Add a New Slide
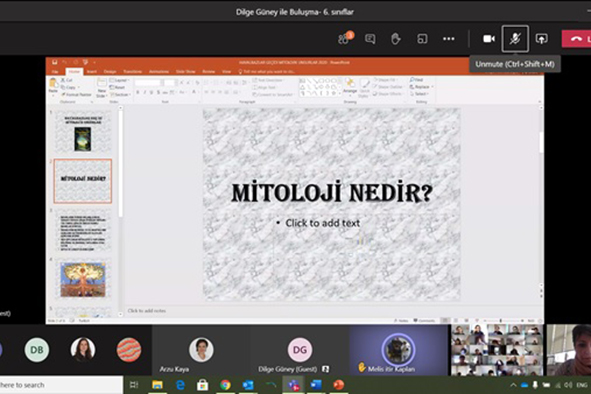The image size is (591, 394). (101, 88)
